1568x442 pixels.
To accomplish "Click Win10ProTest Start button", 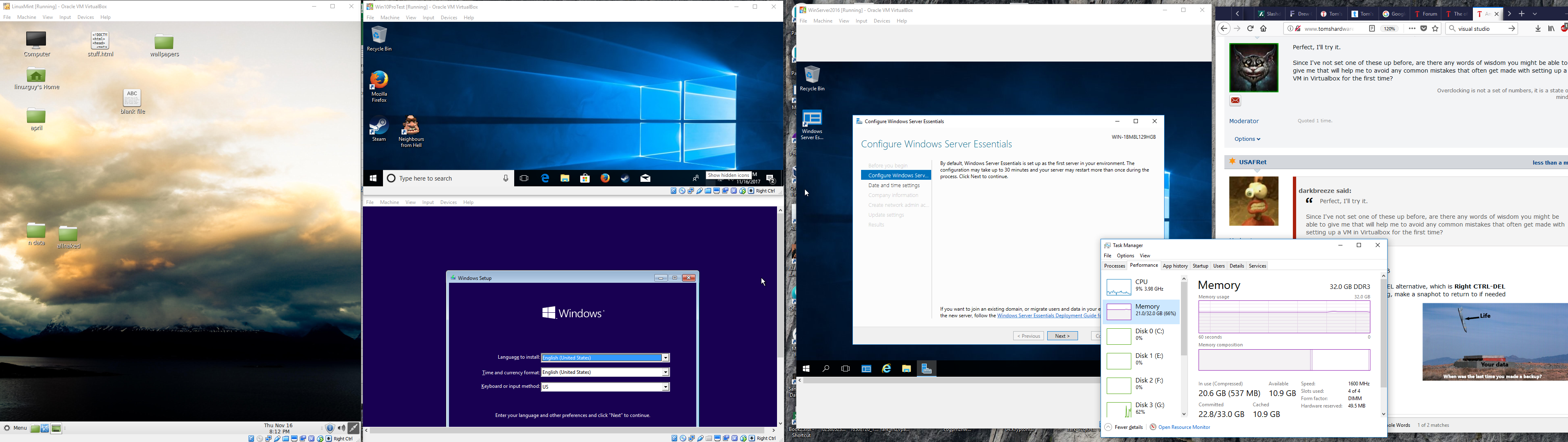I will tap(373, 179).
